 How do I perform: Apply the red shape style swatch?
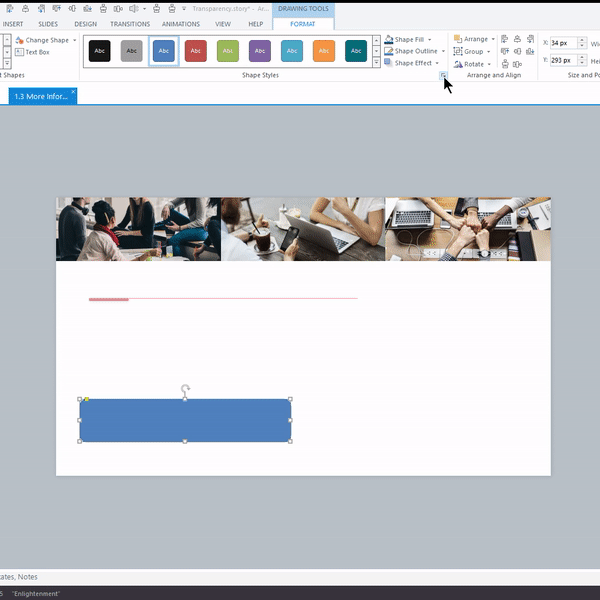[x=196, y=51]
